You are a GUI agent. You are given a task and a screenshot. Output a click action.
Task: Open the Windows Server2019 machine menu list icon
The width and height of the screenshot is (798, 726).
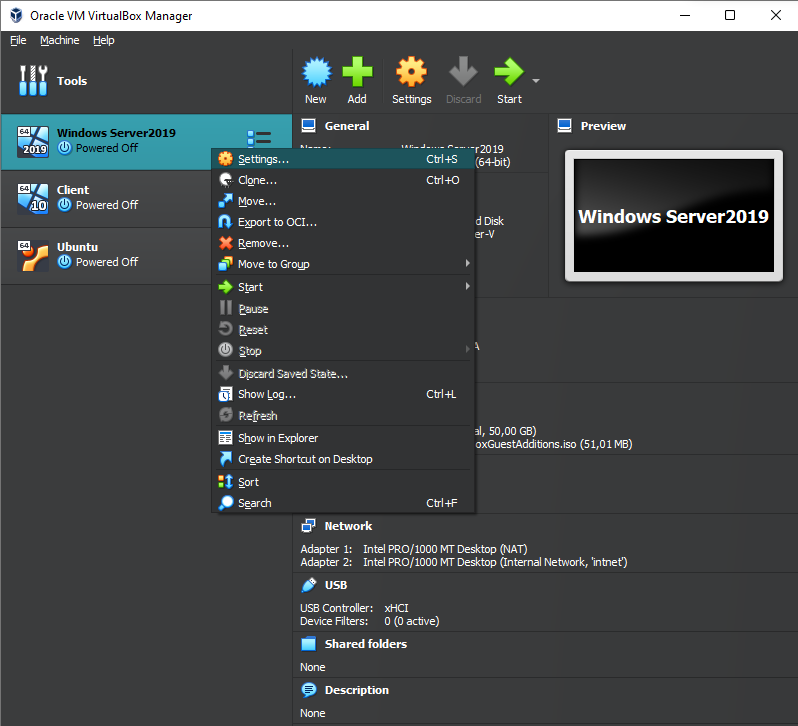tap(259, 139)
